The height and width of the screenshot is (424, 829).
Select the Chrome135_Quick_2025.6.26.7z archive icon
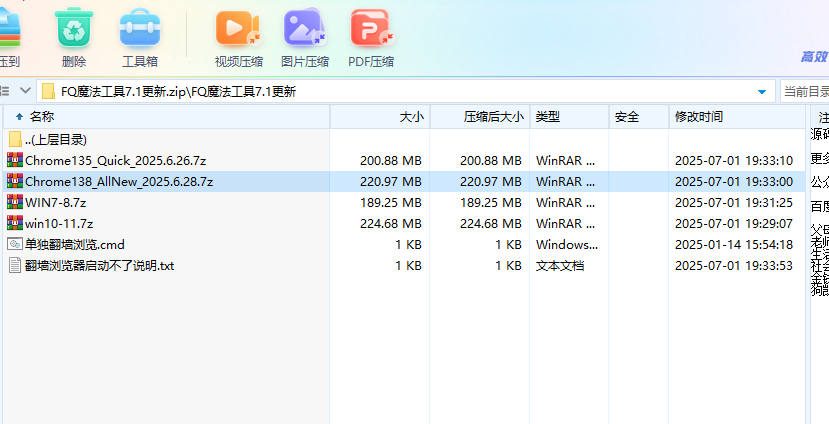click(x=15, y=160)
